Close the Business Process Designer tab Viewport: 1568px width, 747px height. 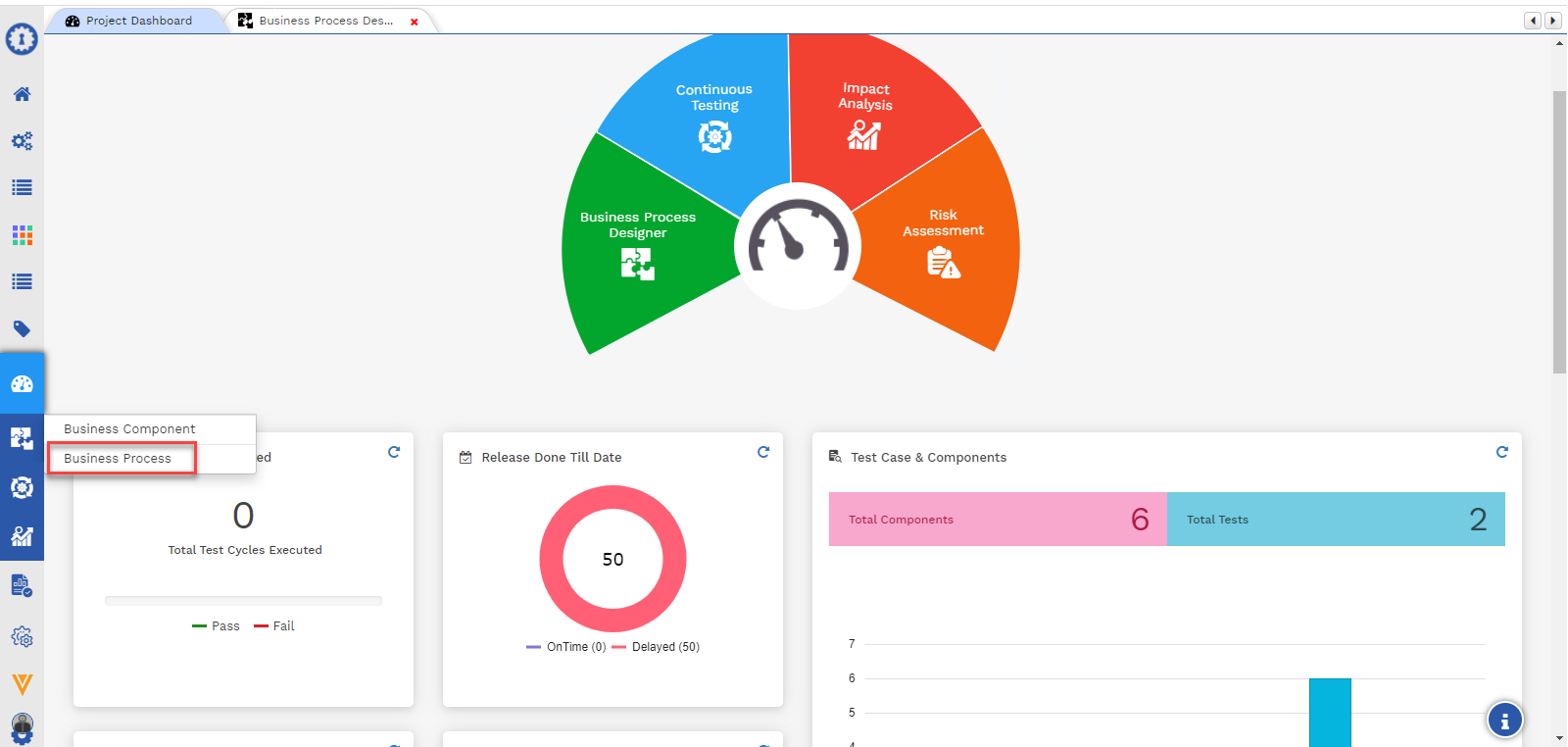pyautogui.click(x=415, y=22)
